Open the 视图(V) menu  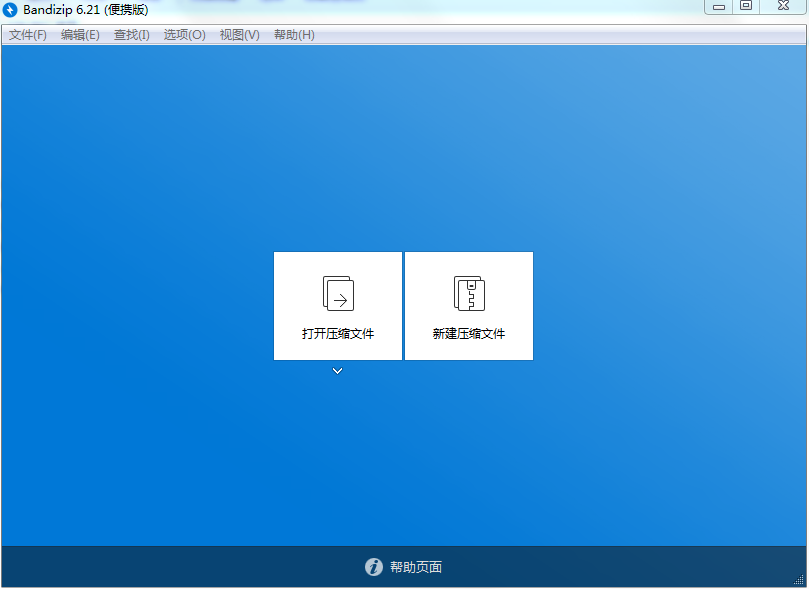pyautogui.click(x=239, y=35)
